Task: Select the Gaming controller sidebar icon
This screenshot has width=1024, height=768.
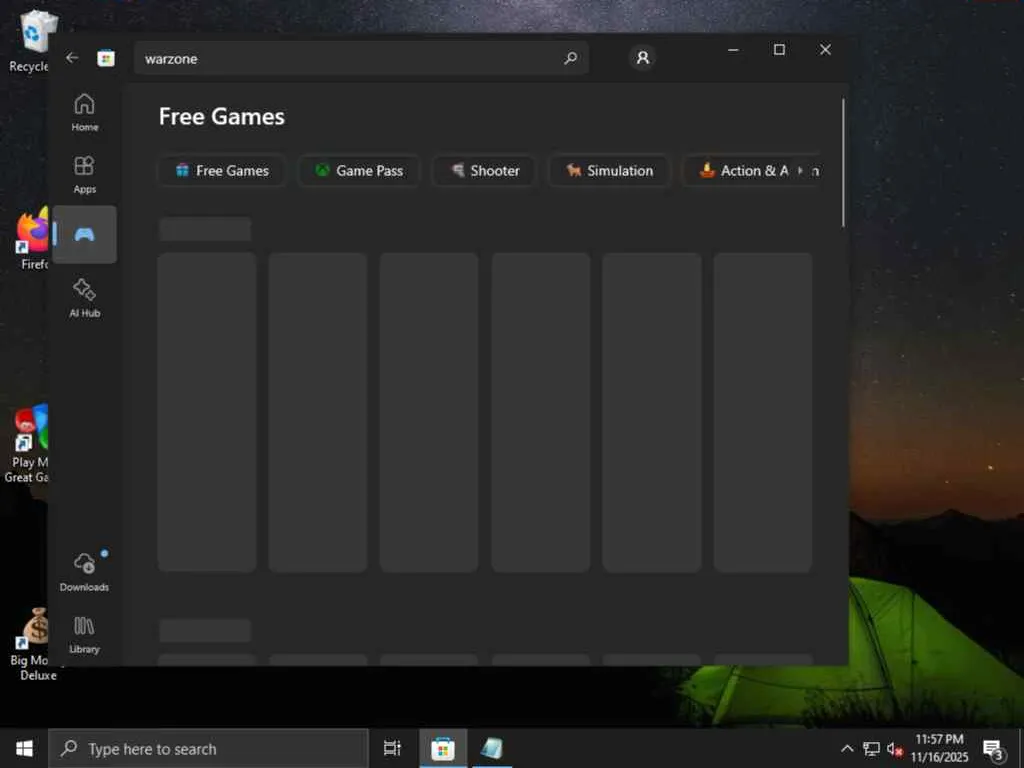Action: coord(85,234)
